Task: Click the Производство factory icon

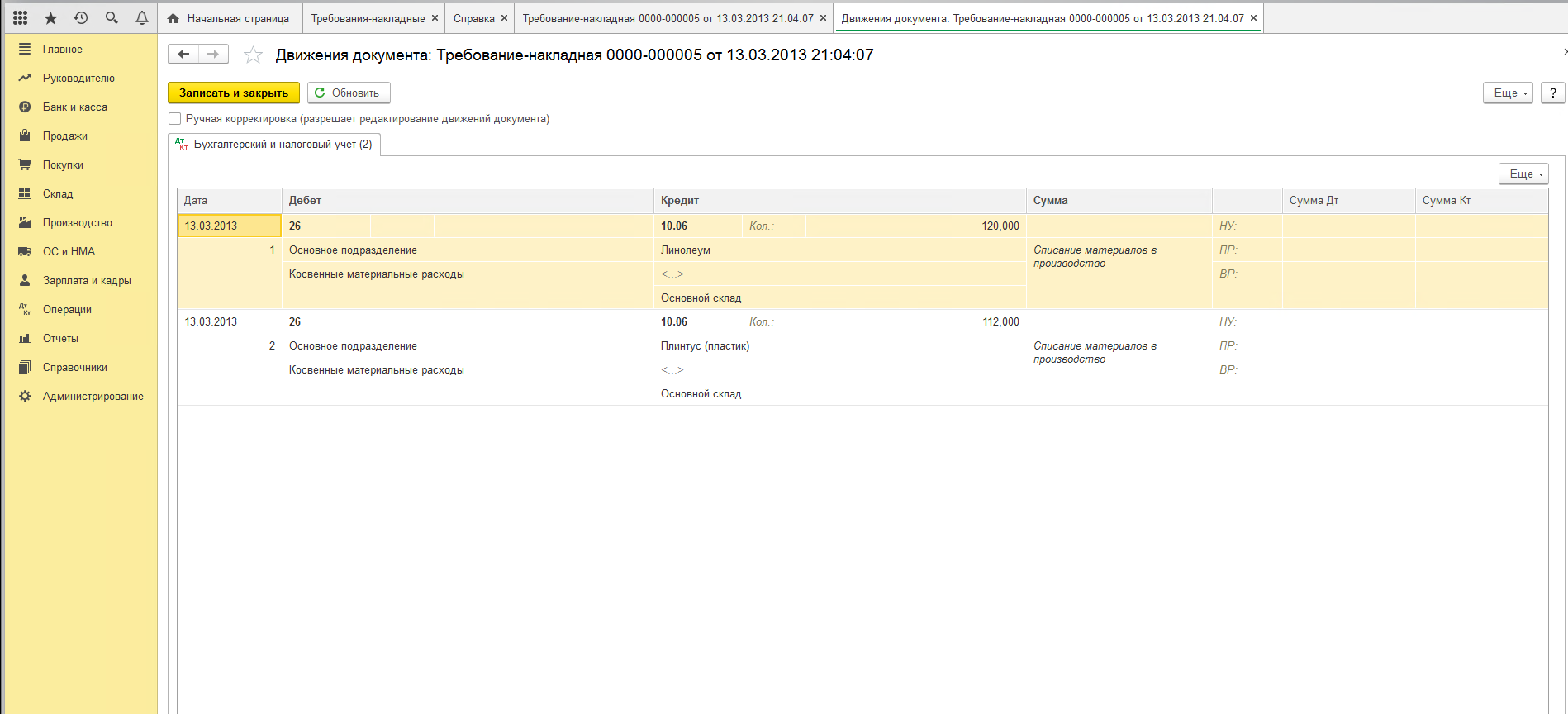Action: [25, 222]
